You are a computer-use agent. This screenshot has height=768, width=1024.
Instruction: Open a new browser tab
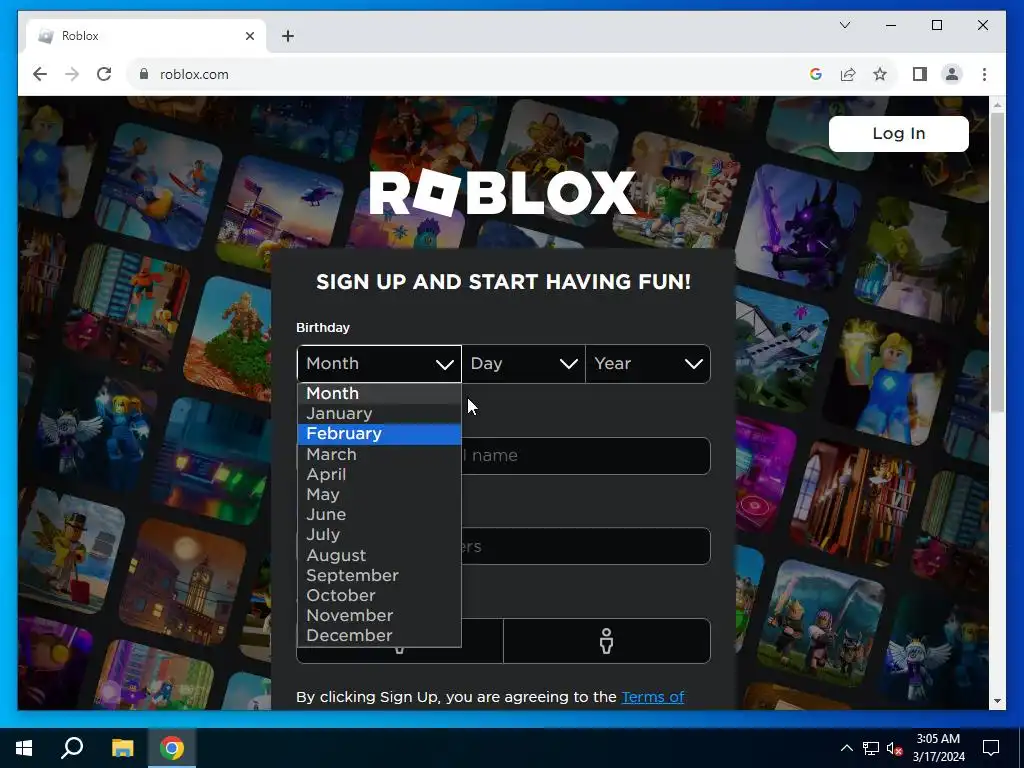pos(288,36)
